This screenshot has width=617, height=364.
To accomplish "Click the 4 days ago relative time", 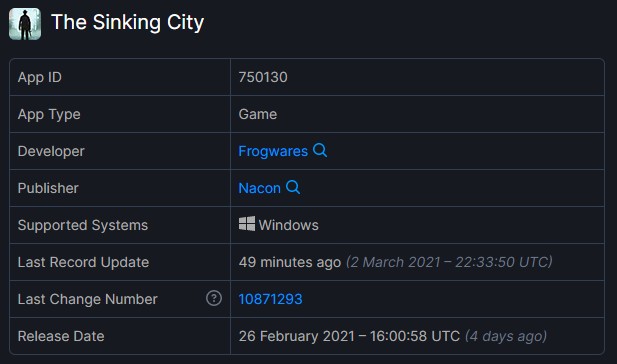I will click(x=506, y=336).
